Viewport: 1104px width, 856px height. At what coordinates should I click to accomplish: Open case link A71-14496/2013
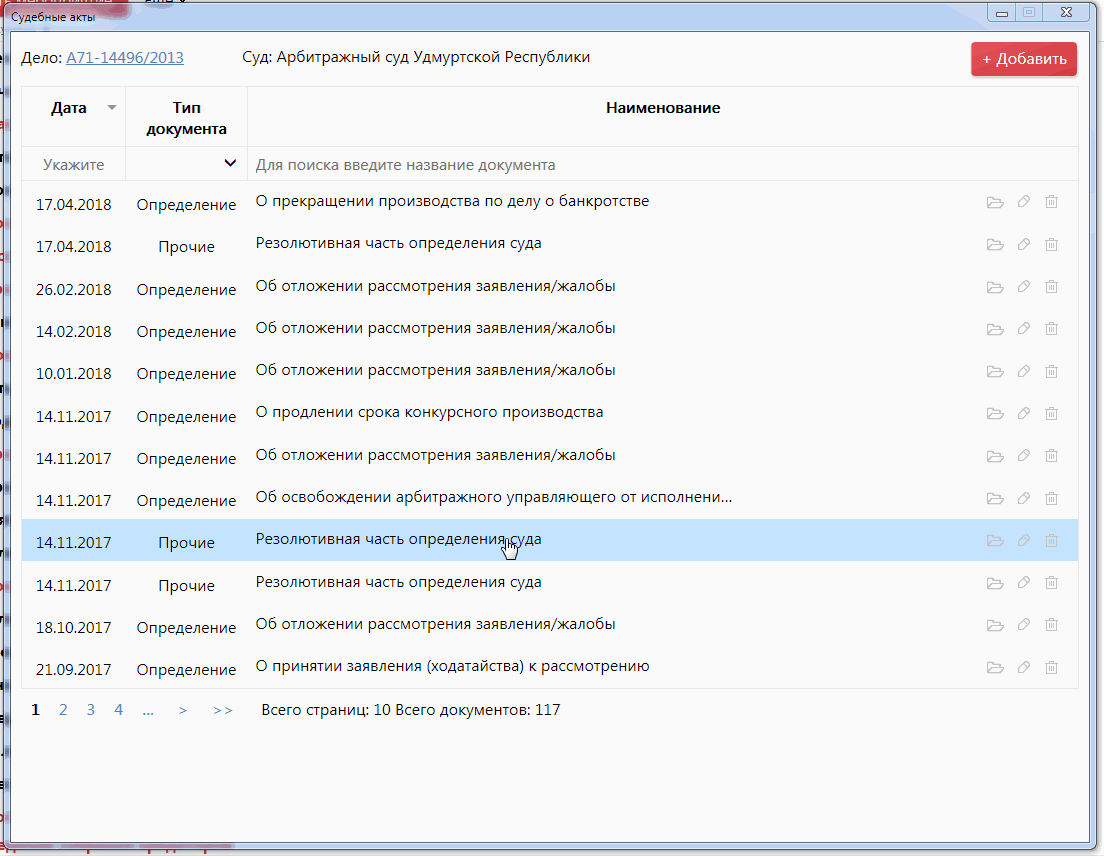pos(125,58)
